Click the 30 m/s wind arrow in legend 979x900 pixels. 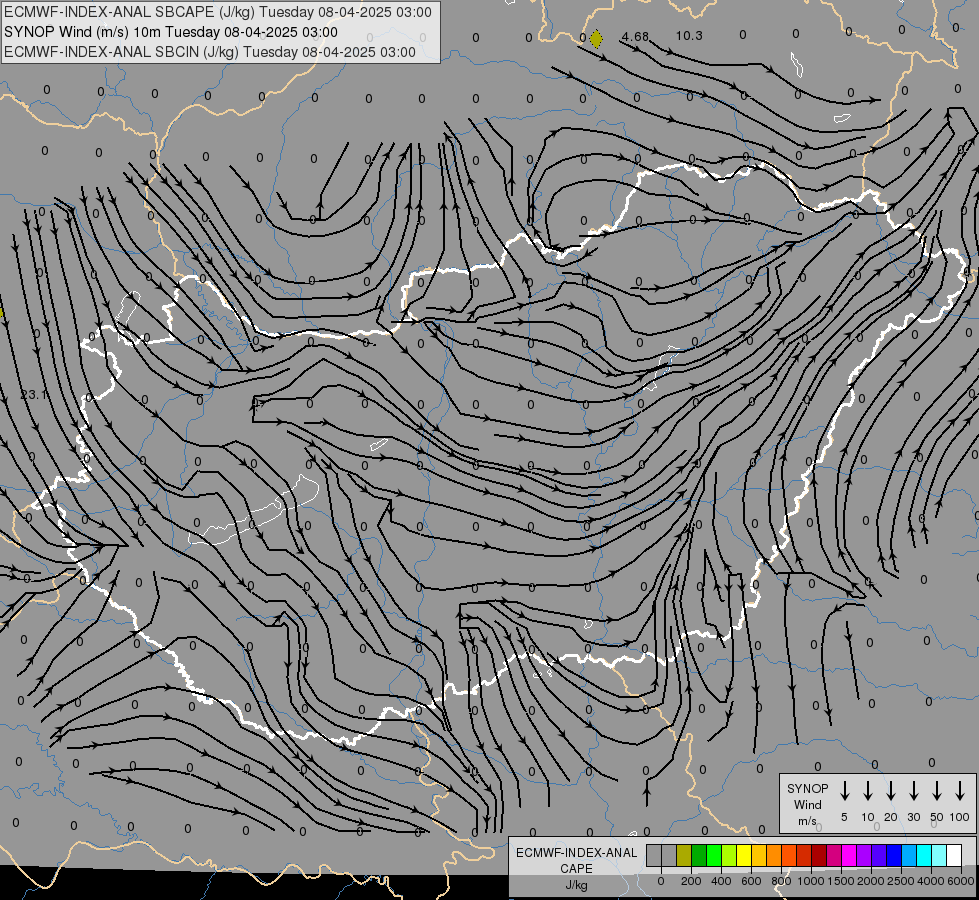[x=913, y=791]
